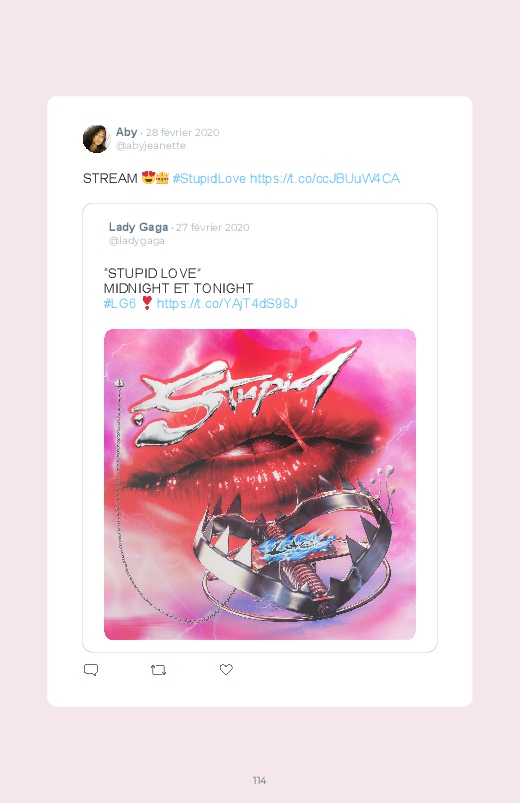Click the 27 février 2020 timestamp
The height and width of the screenshot is (803, 520).
click(213, 227)
